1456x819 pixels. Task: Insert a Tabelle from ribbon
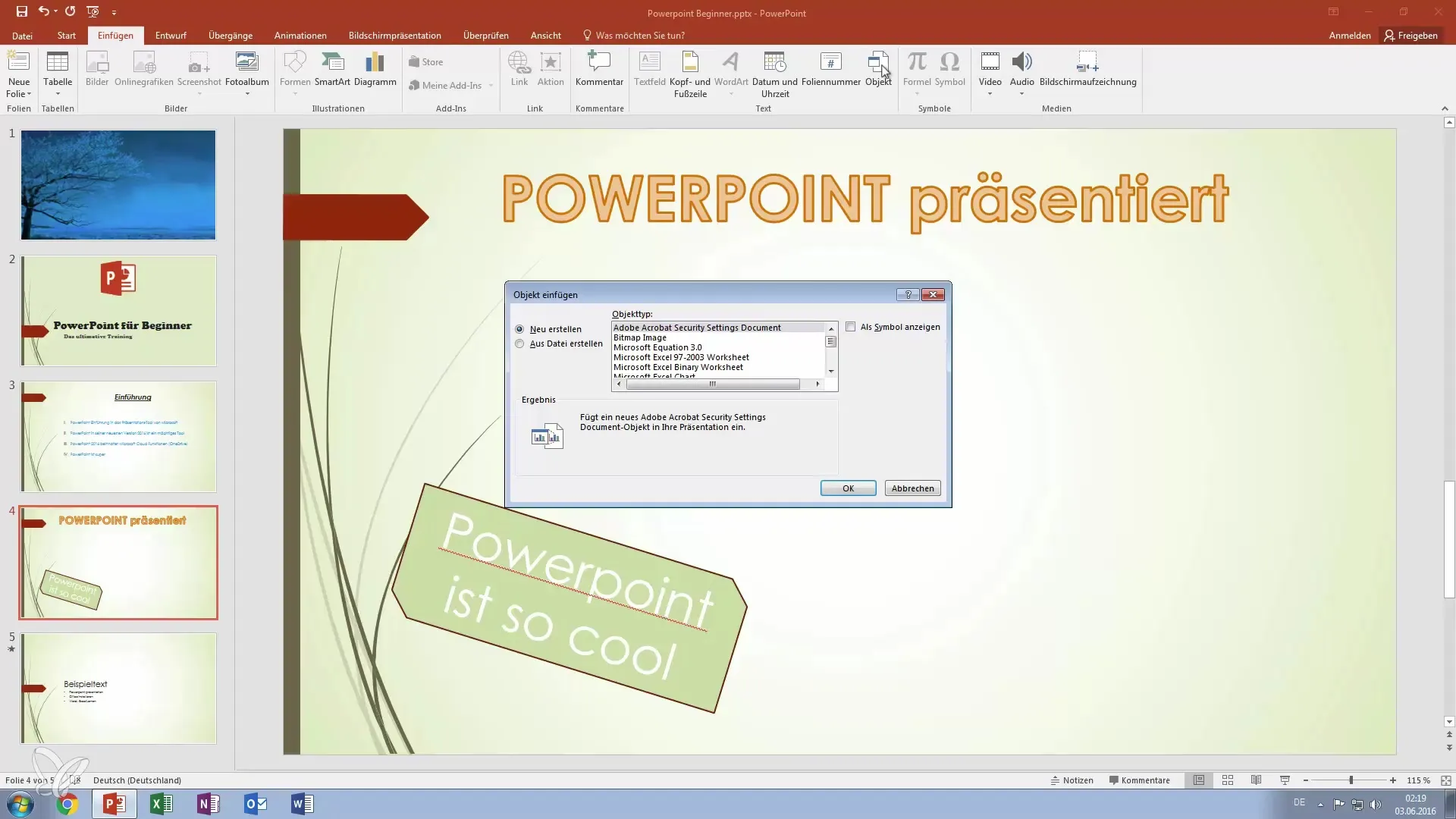click(58, 74)
